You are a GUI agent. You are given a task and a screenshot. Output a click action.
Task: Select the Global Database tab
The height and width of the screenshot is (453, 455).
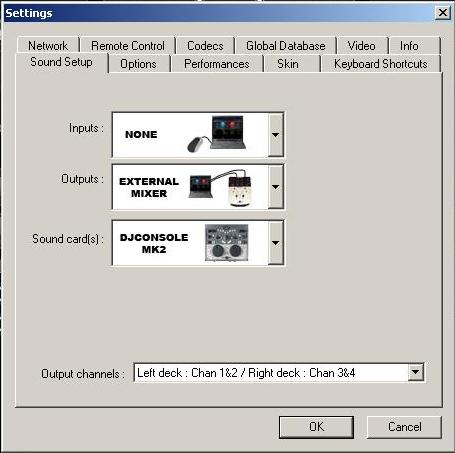[x=286, y=46]
